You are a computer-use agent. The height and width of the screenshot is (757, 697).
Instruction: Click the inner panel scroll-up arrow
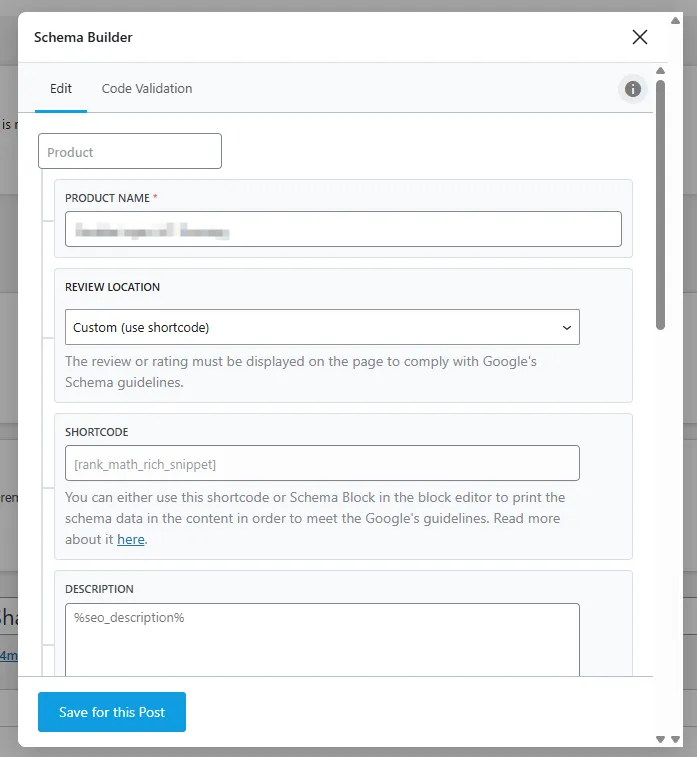tap(660, 71)
